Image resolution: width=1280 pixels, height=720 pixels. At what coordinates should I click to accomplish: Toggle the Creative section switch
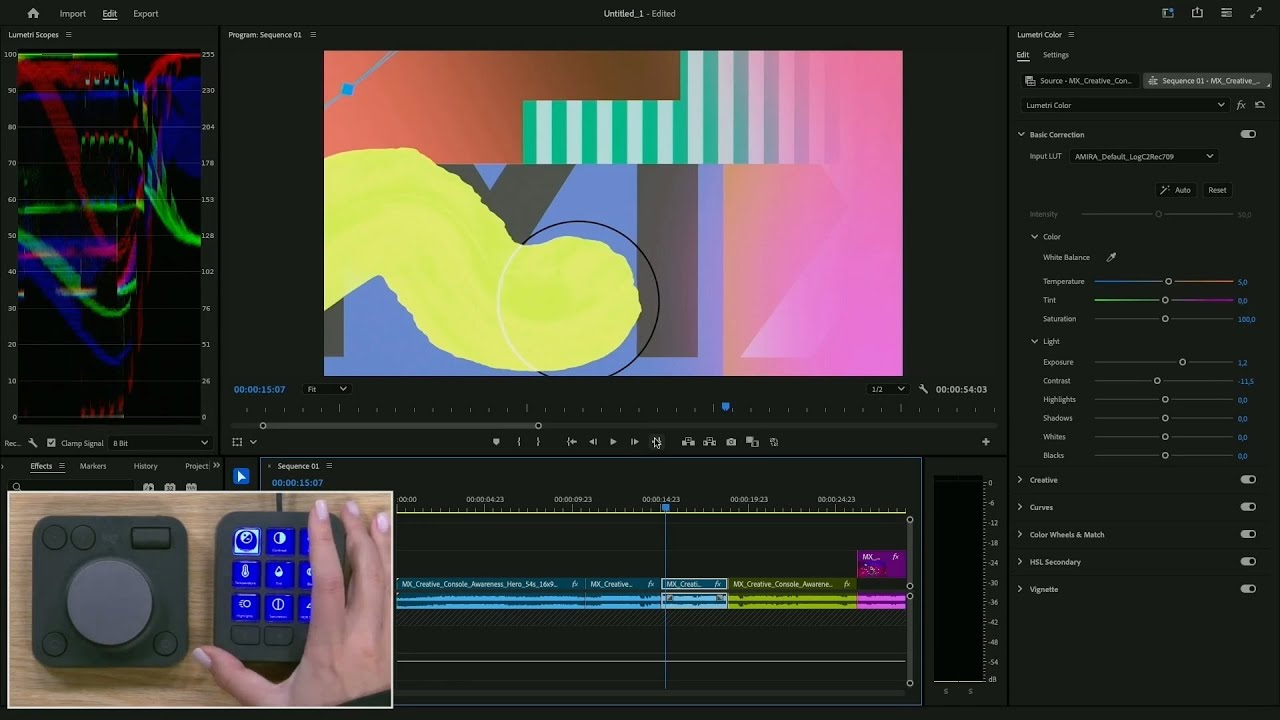click(x=1248, y=480)
